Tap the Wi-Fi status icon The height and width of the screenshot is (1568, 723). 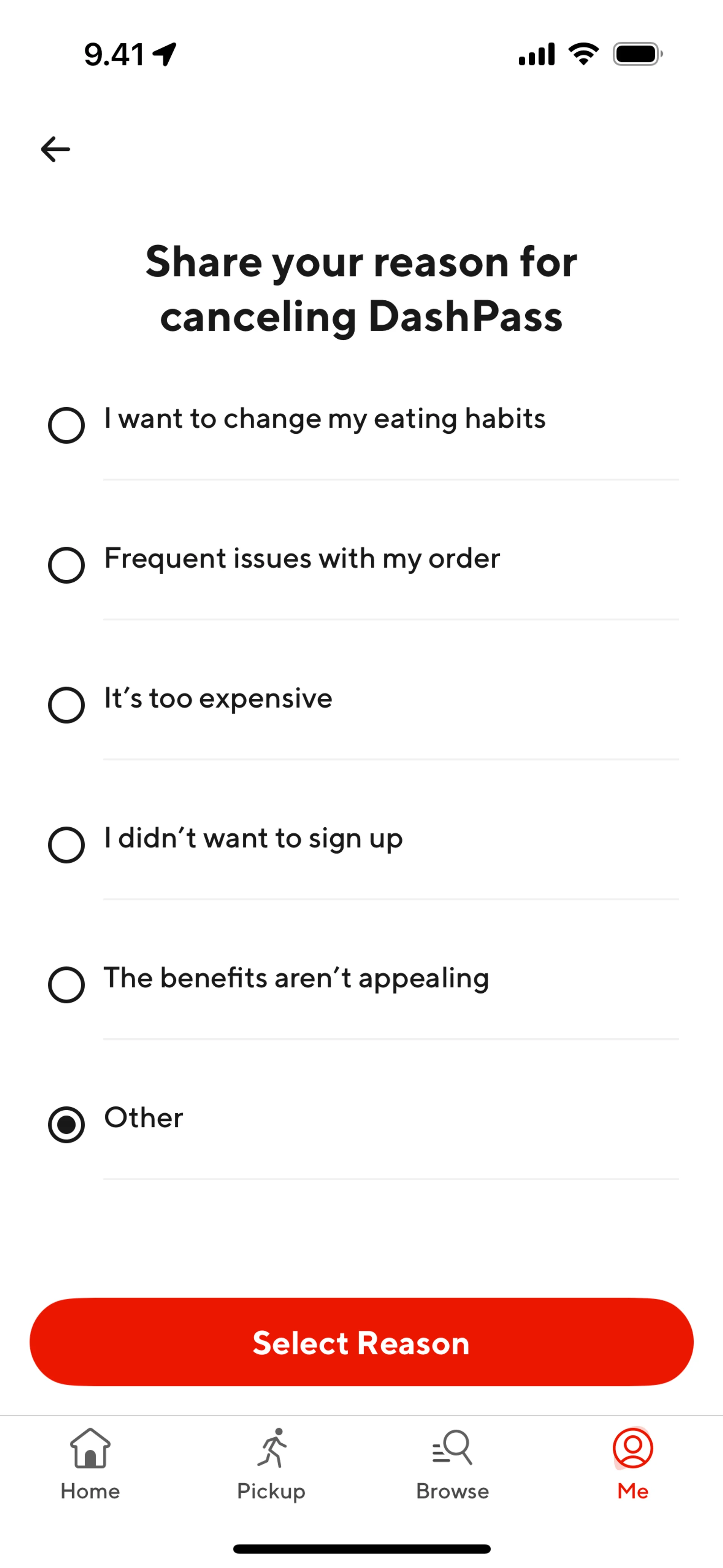click(583, 54)
